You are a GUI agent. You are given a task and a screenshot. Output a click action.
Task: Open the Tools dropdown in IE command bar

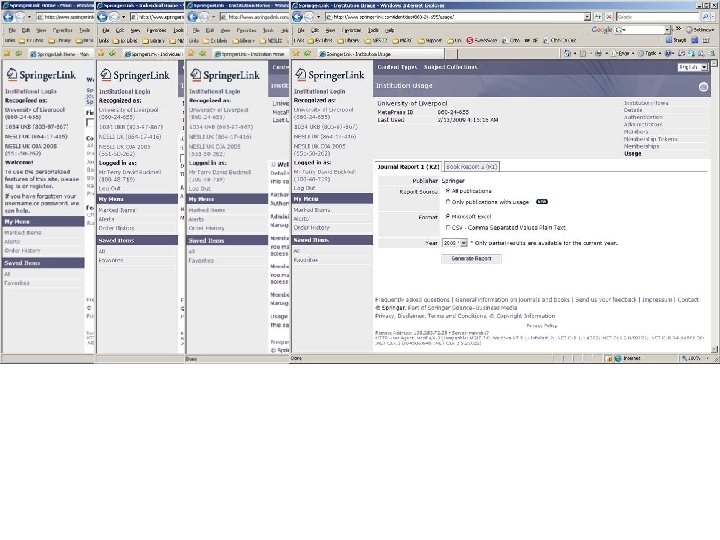pos(650,53)
